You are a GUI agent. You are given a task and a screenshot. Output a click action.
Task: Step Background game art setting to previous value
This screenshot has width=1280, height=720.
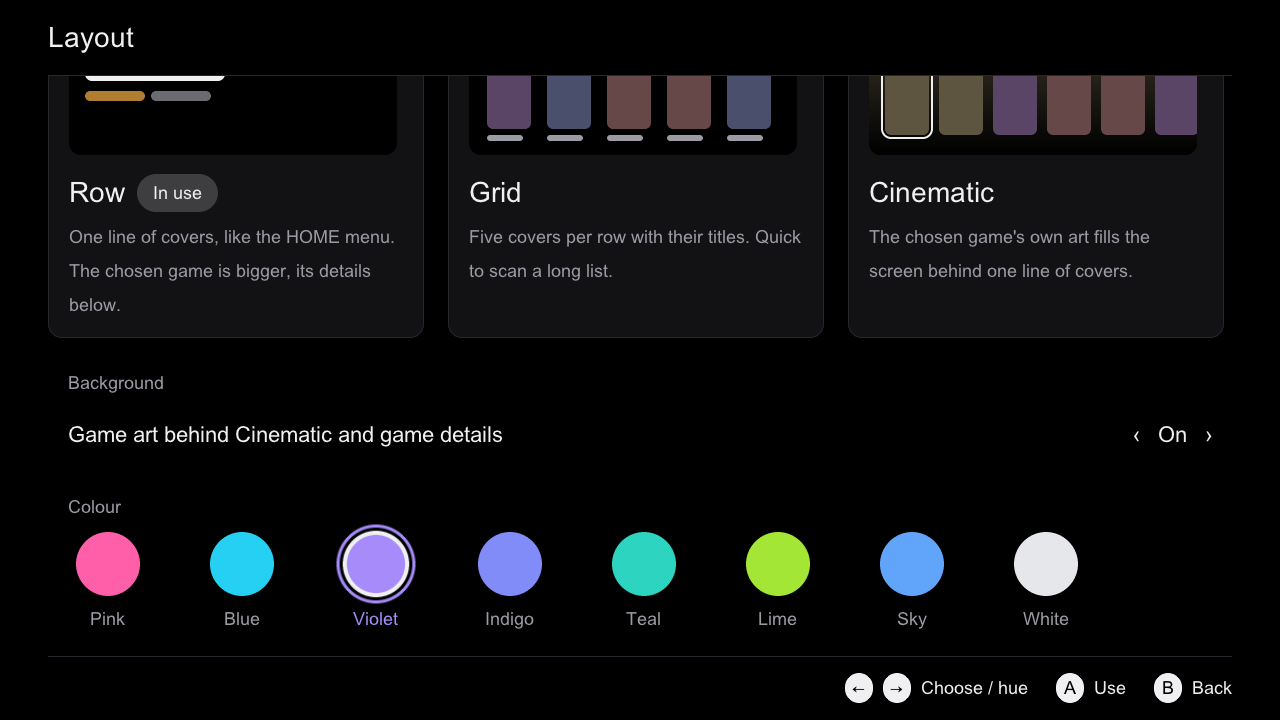[x=1136, y=435]
